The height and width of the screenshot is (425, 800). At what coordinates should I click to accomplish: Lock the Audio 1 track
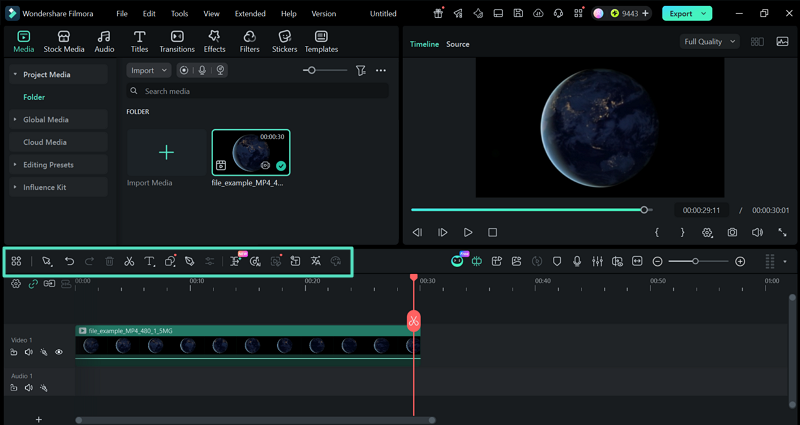14,388
